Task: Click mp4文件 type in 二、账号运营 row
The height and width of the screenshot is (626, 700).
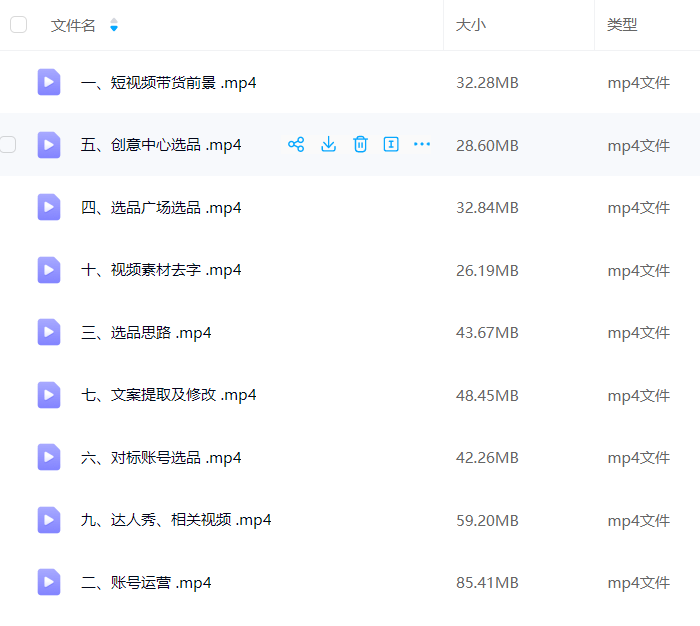Action: [x=638, y=583]
